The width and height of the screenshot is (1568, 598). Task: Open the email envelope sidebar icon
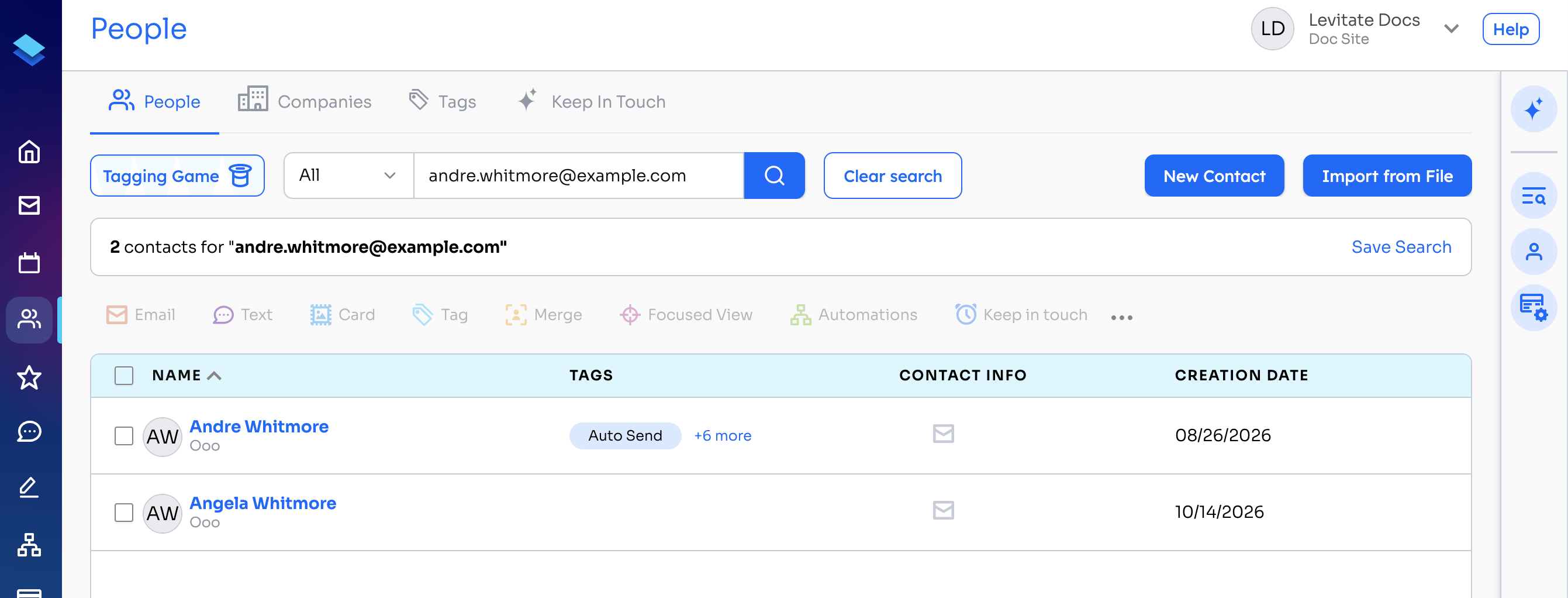tap(29, 206)
